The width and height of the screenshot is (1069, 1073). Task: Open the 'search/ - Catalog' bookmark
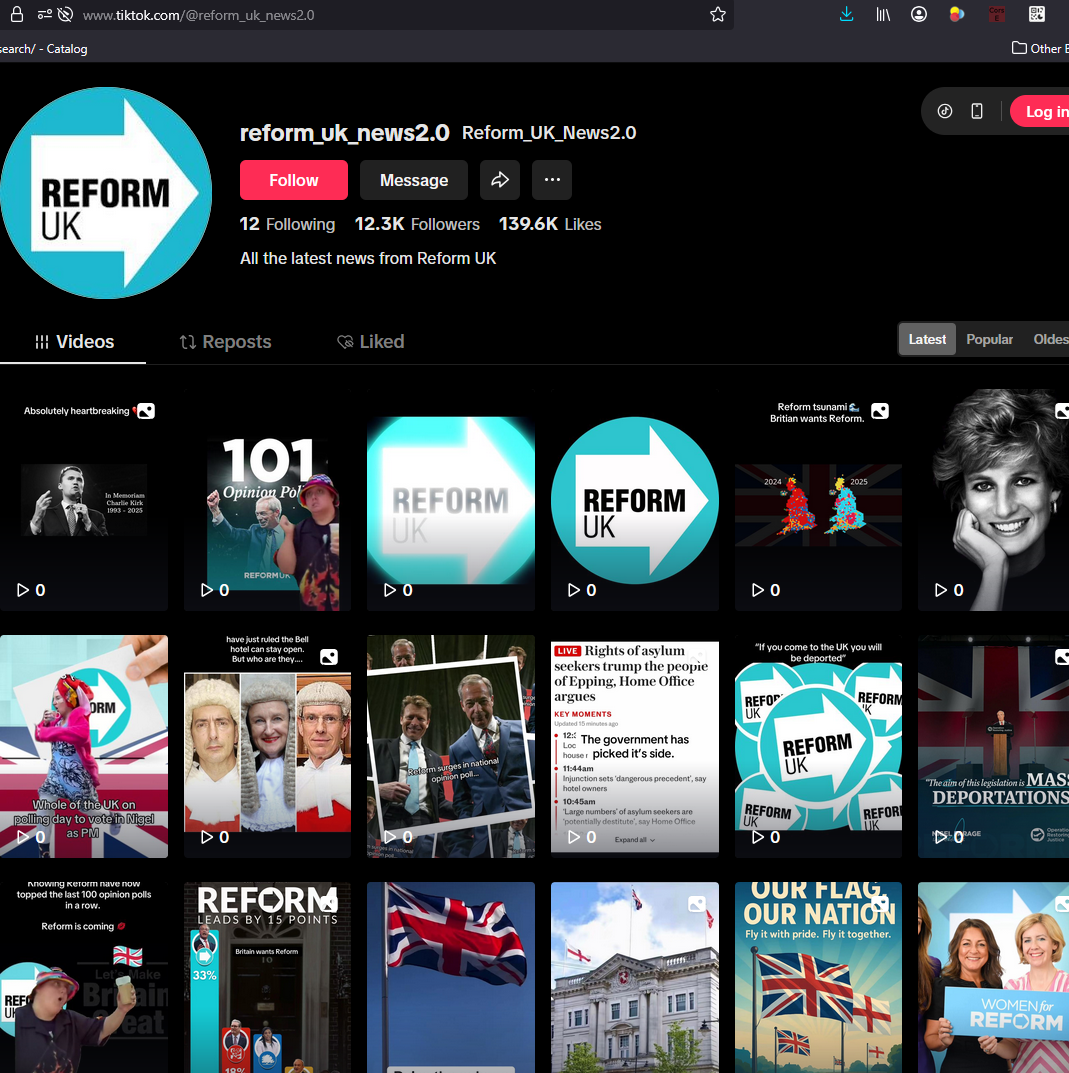tap(44, 49)
